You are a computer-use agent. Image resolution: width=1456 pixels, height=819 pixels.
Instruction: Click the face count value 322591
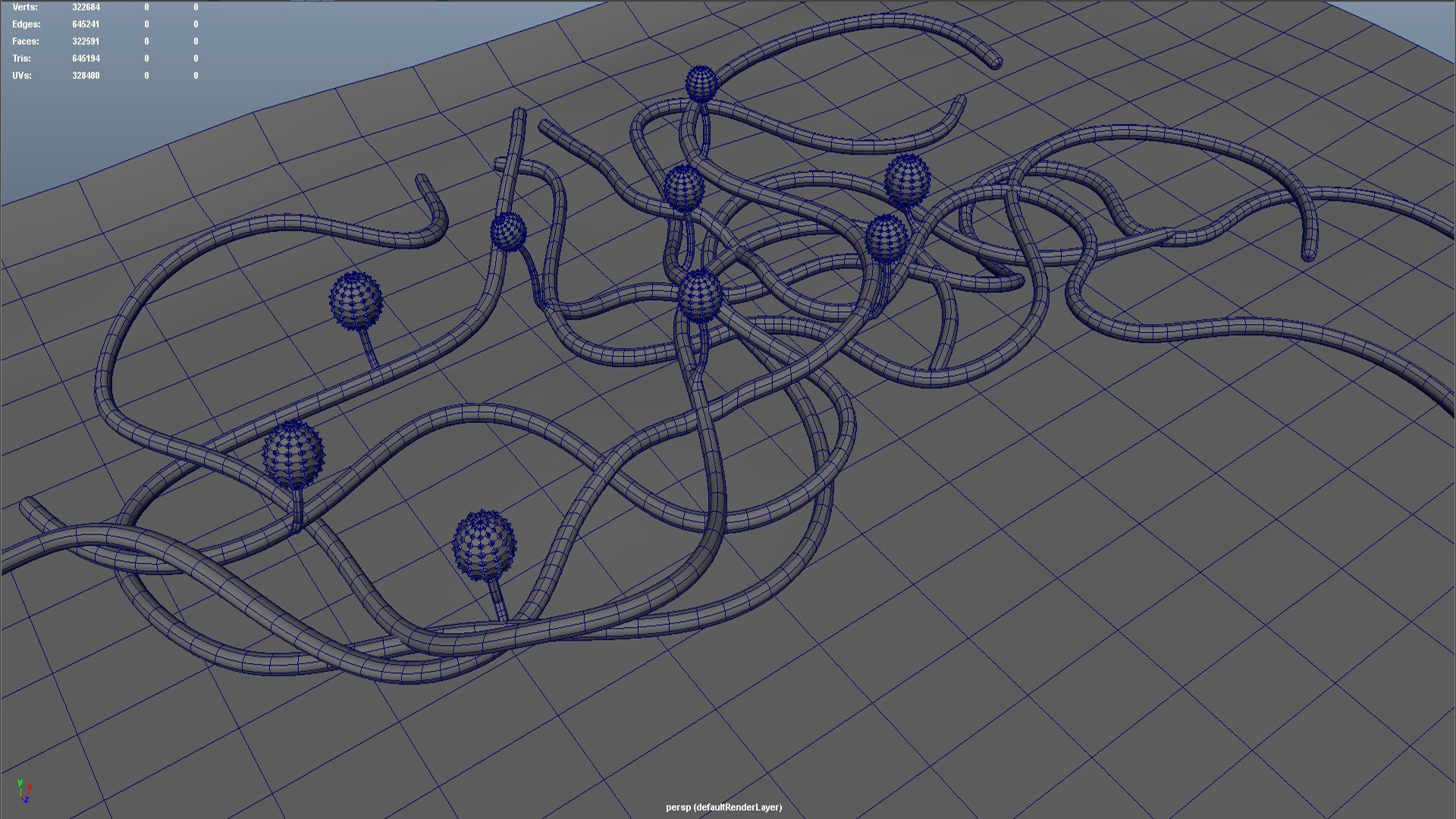coord(86,42)
